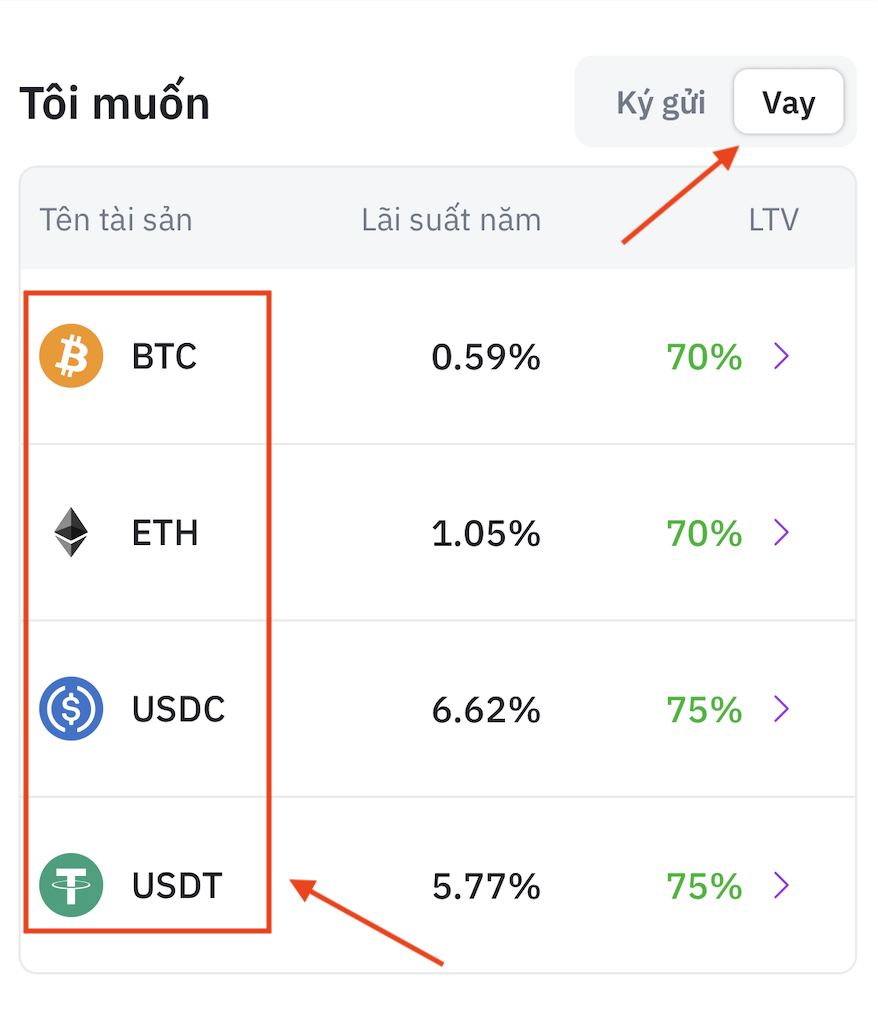Image resolution: width=878 pixels, height=1026 pixels.
Task: Click the Bitcoin coin icon
Action: [71, 356]
